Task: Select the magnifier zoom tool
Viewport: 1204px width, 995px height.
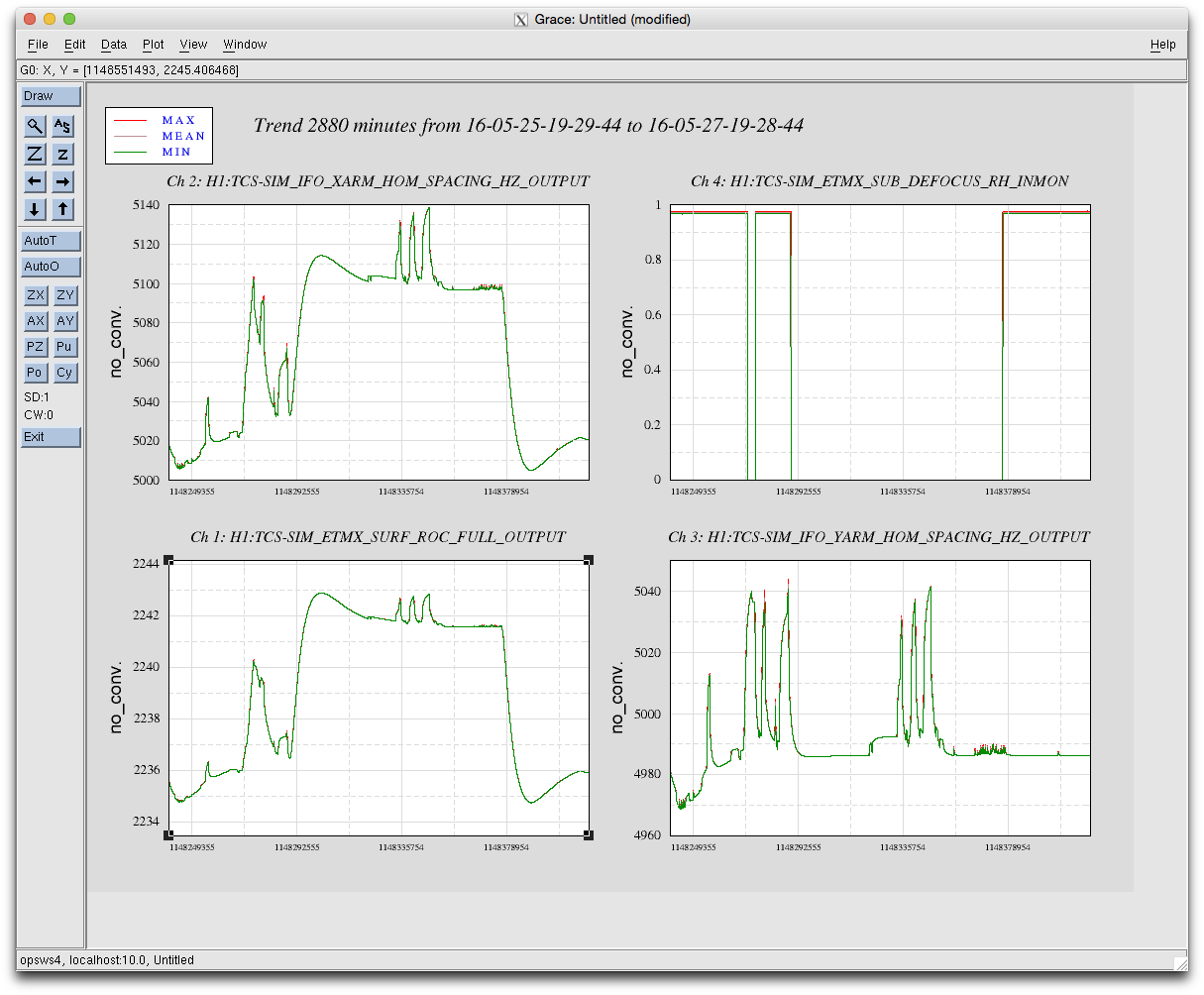Action: point(36,126)
